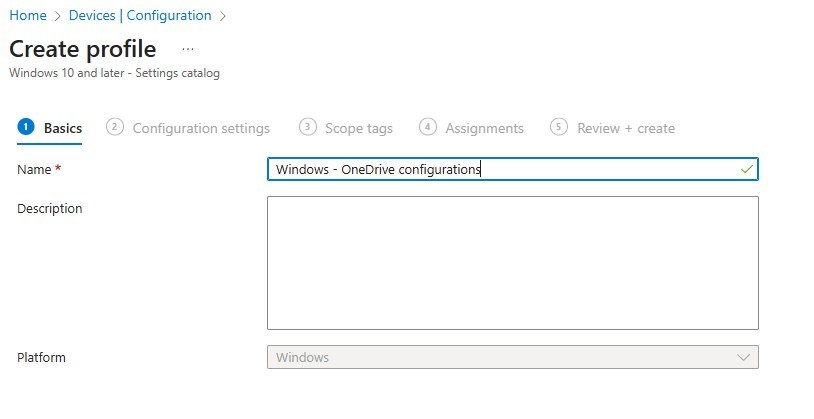The image size is (814, 419).
Task: Click the step 3 circle icon
Action: coord(308,127)
